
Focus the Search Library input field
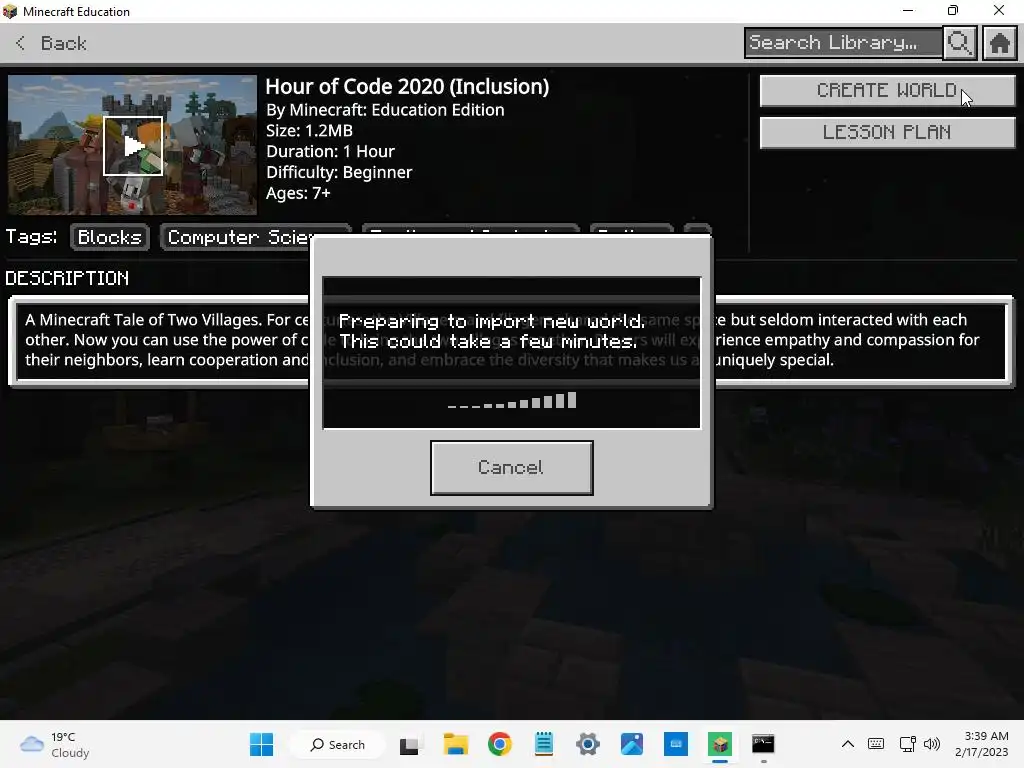(x=843, y=43)
